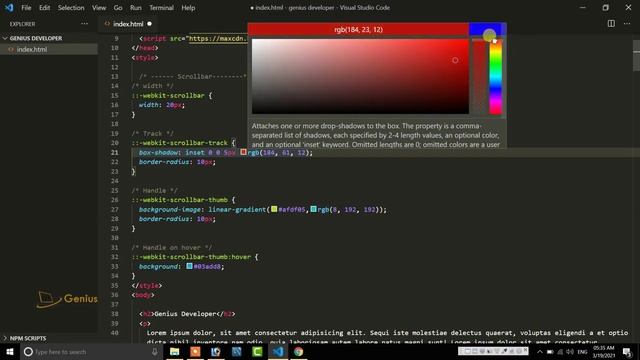Screen dimensions: 640x360
Task: Open editor more actions ellipsis menu
Action: pyautogui.click(x=627, y=24)
